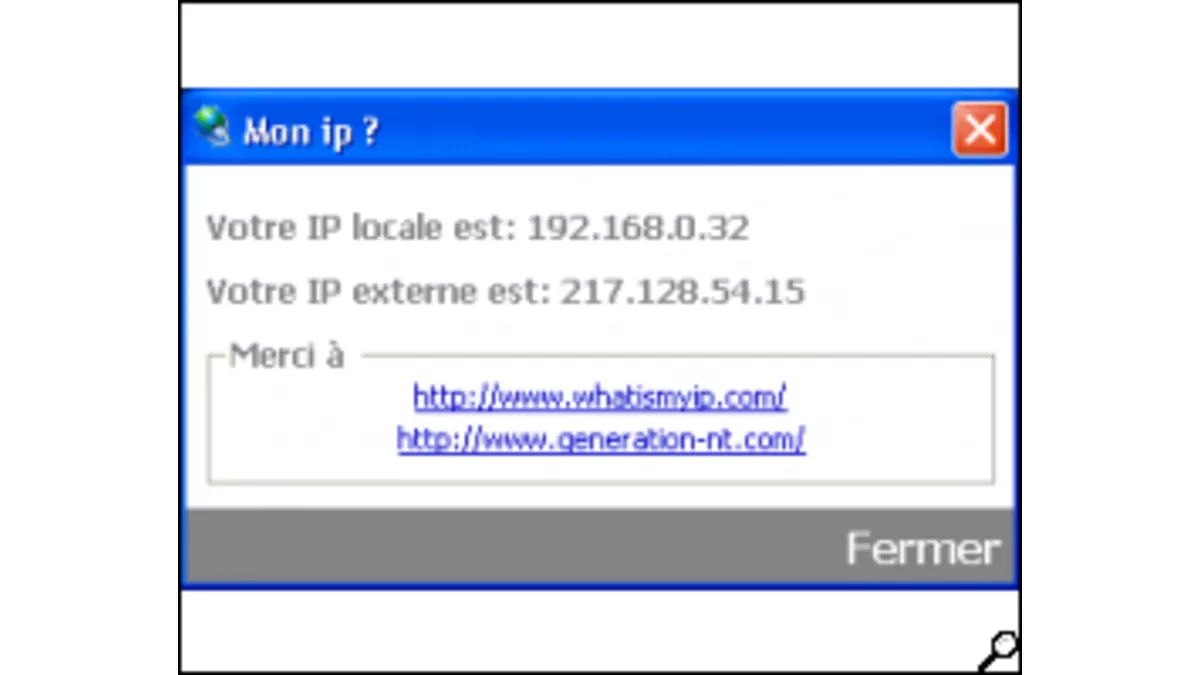Screen dimensions: 1200x675
Task: Open http://www.generation-nt.com/ link
Action: (x=600, y=439)
